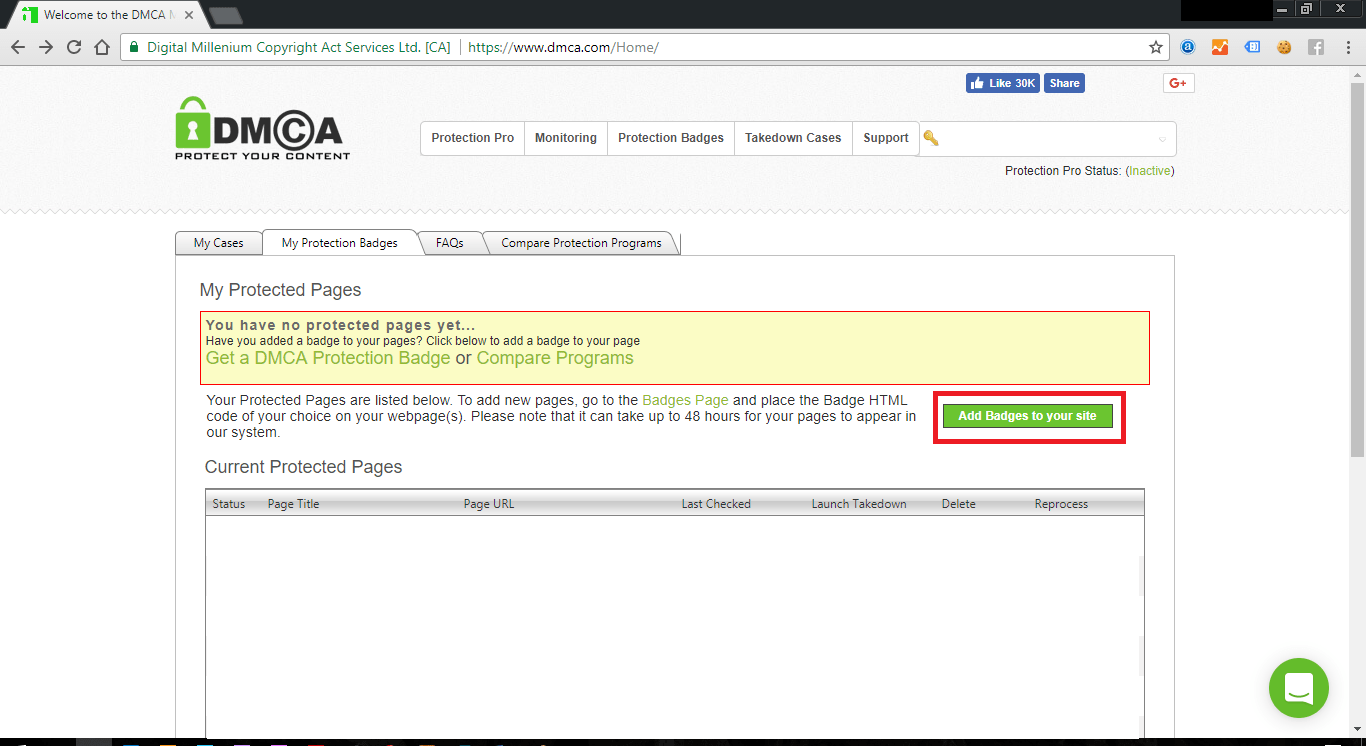Click the Amazon Assistant extension icon

[1186, 46]
